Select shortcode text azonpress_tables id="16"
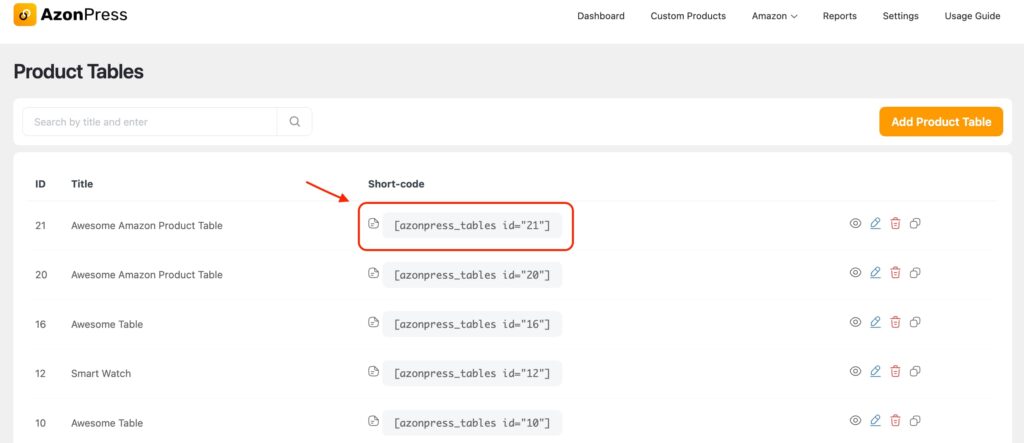 click(x=472, y=324)
